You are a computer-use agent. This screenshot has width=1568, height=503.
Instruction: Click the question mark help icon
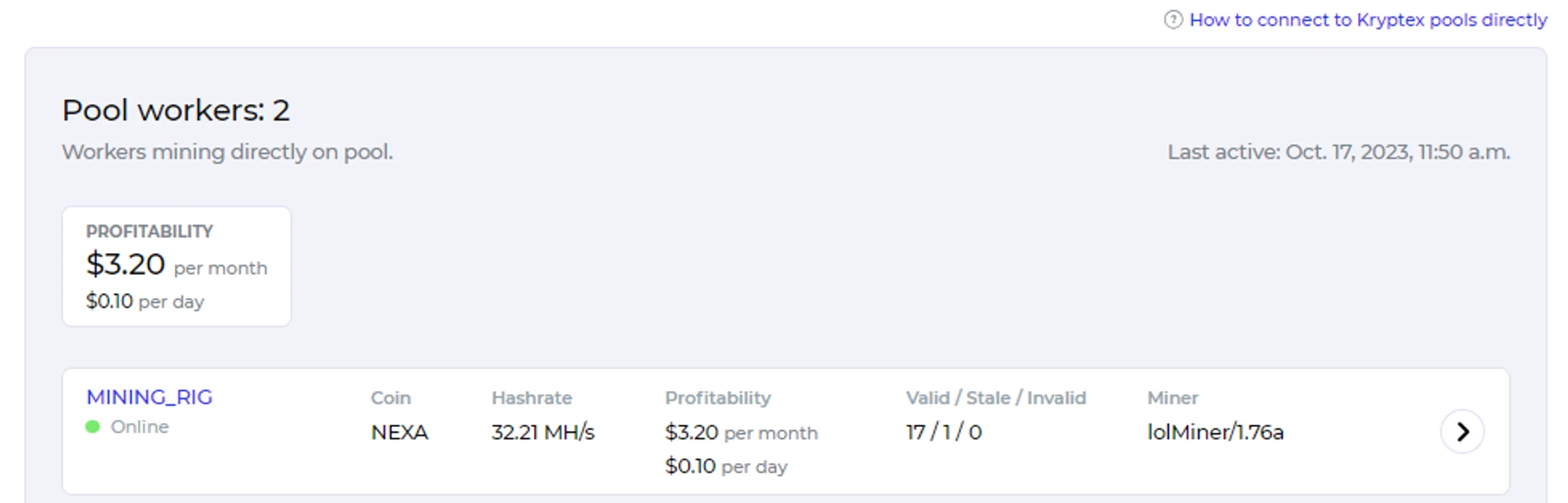tap(1172, 20)
